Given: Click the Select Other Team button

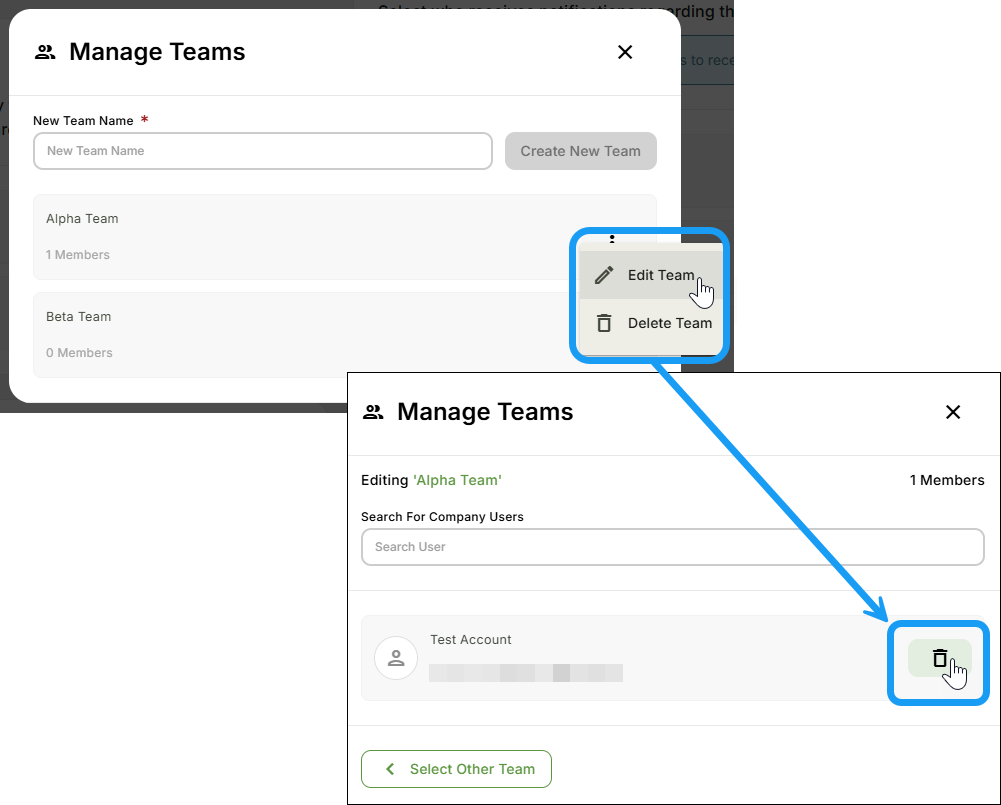Looking at the screenshot, I should pos(456,768).
